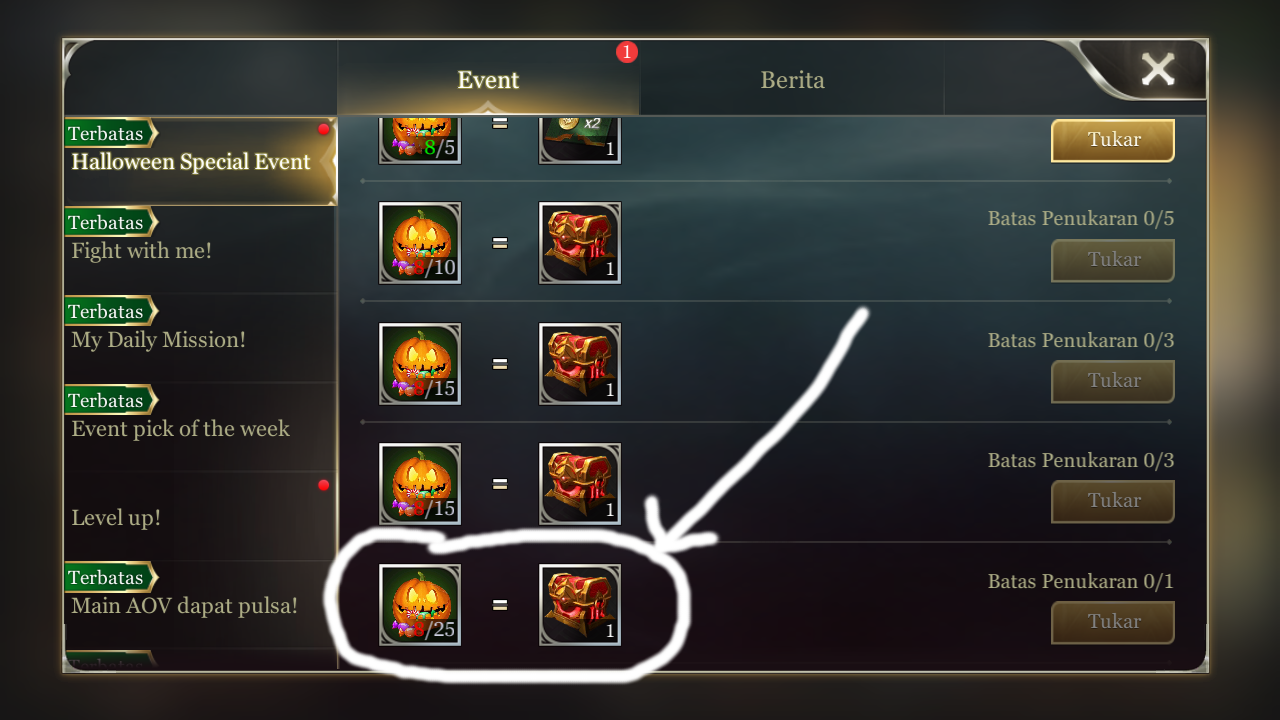Click the pumpkin icon costing 10 candies

pyautogui.click(x=420, y=243)
